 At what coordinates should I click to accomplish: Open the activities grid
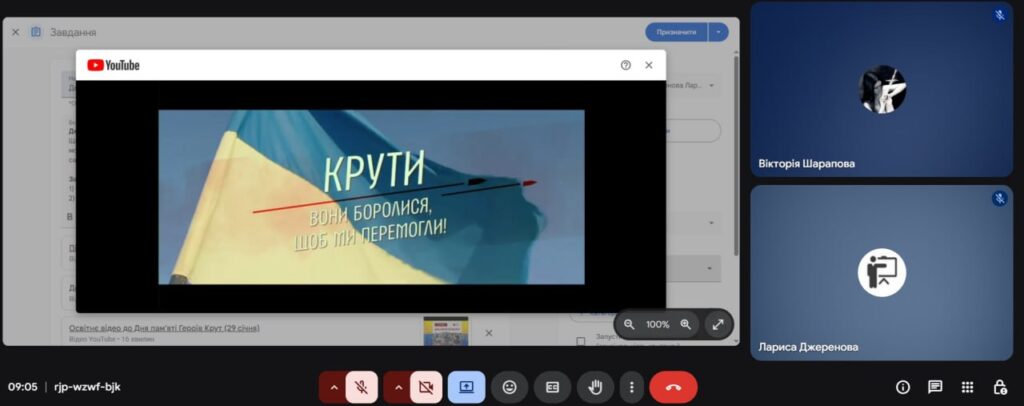967,387
